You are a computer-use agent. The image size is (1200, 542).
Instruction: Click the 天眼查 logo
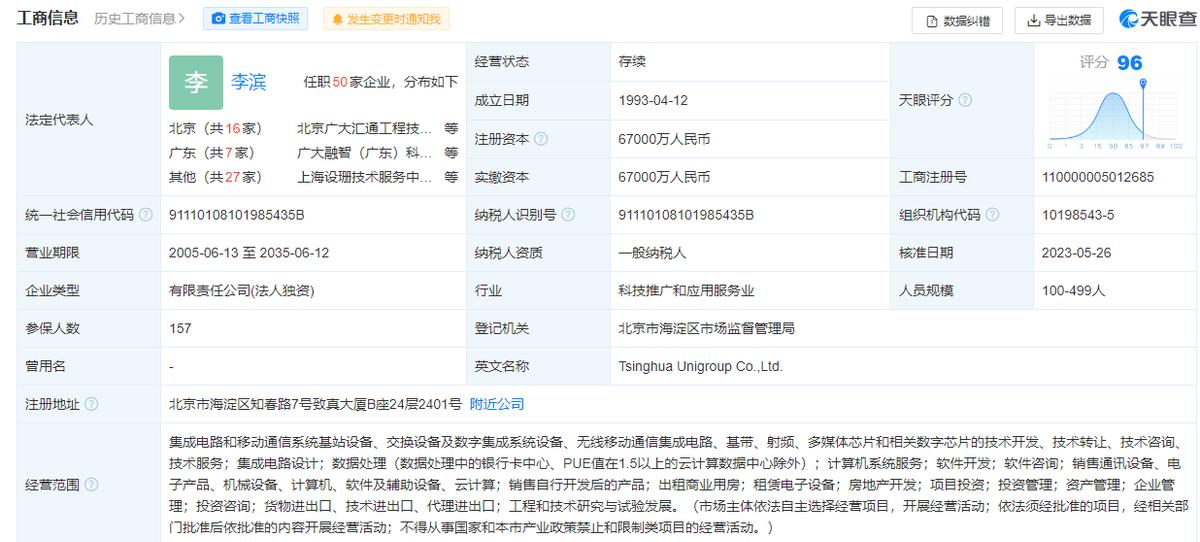click(x=1156, y=19)
